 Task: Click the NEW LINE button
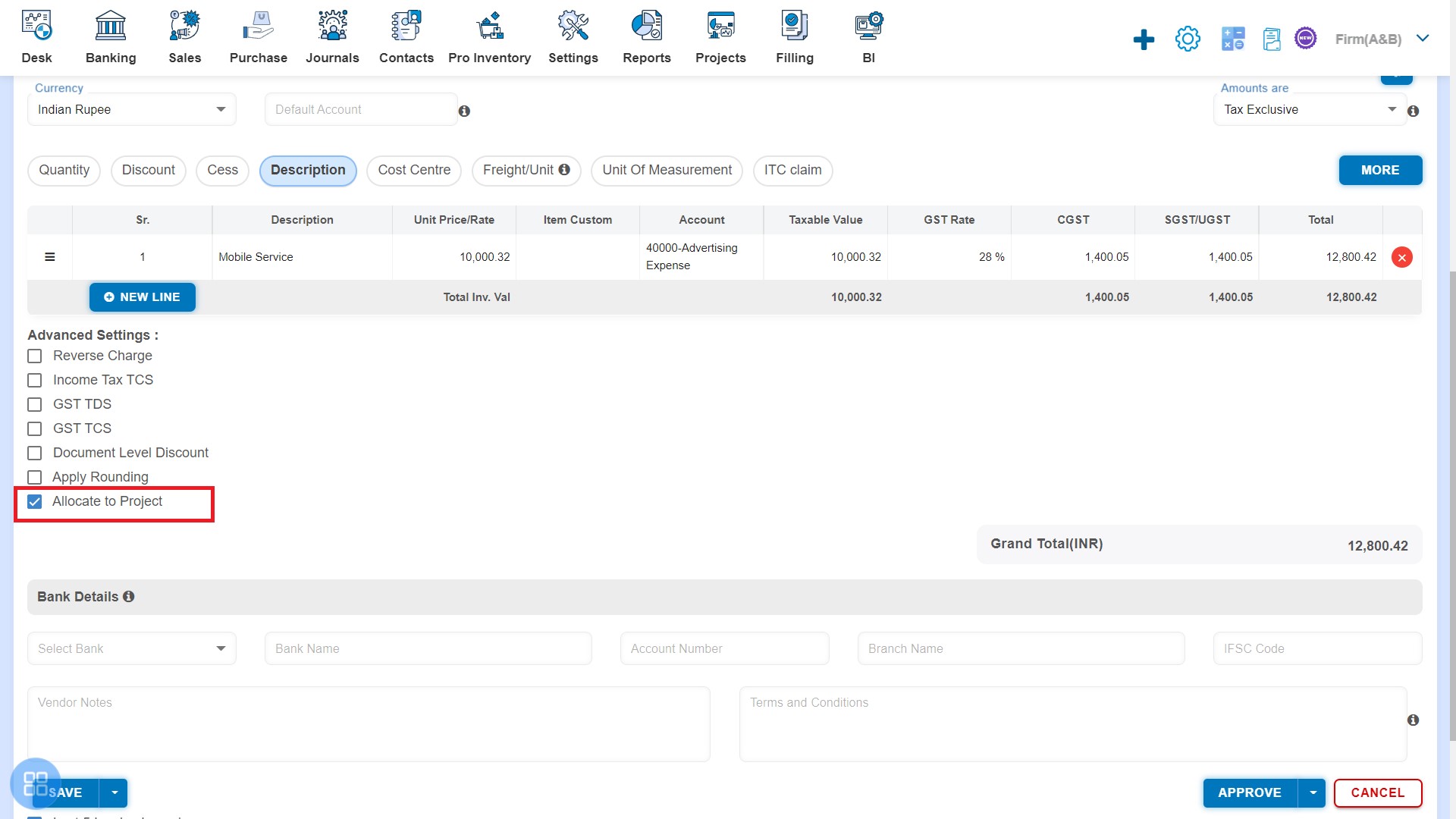tap(142, 297)
